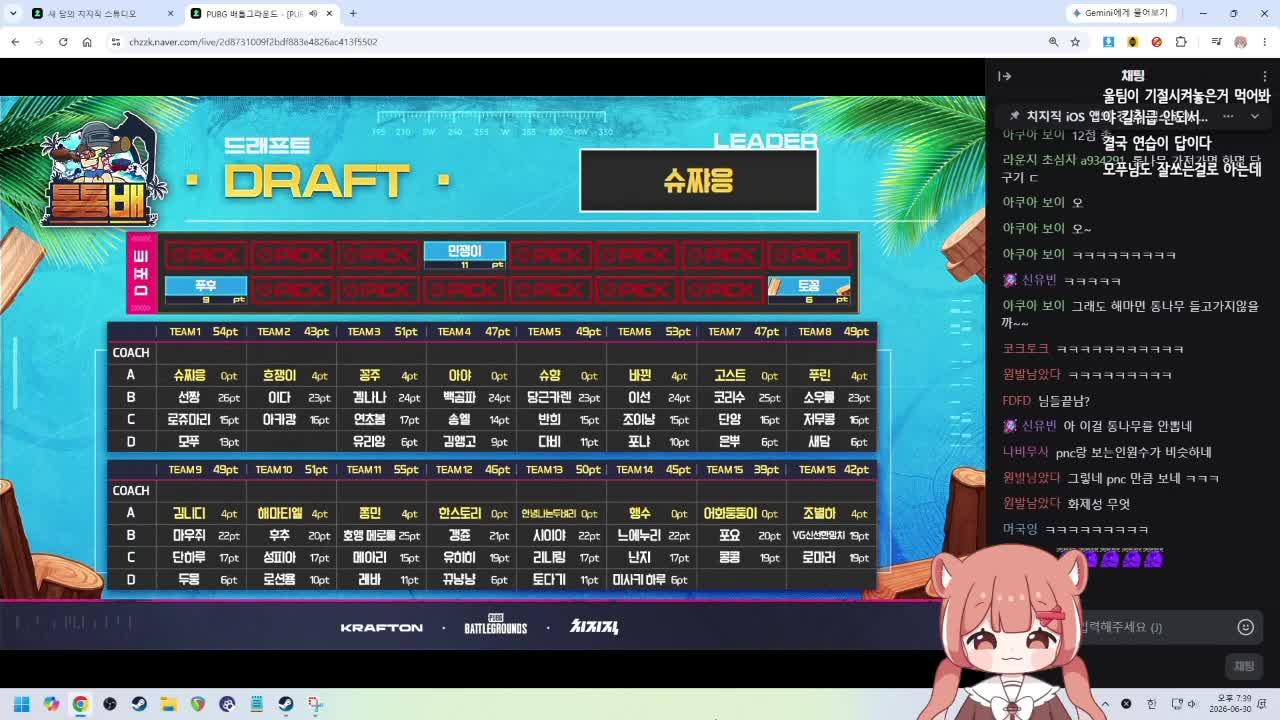Click Gemini에게 물어보기 button
This screenshot has height=720, width=1280.
[1119, 13]
